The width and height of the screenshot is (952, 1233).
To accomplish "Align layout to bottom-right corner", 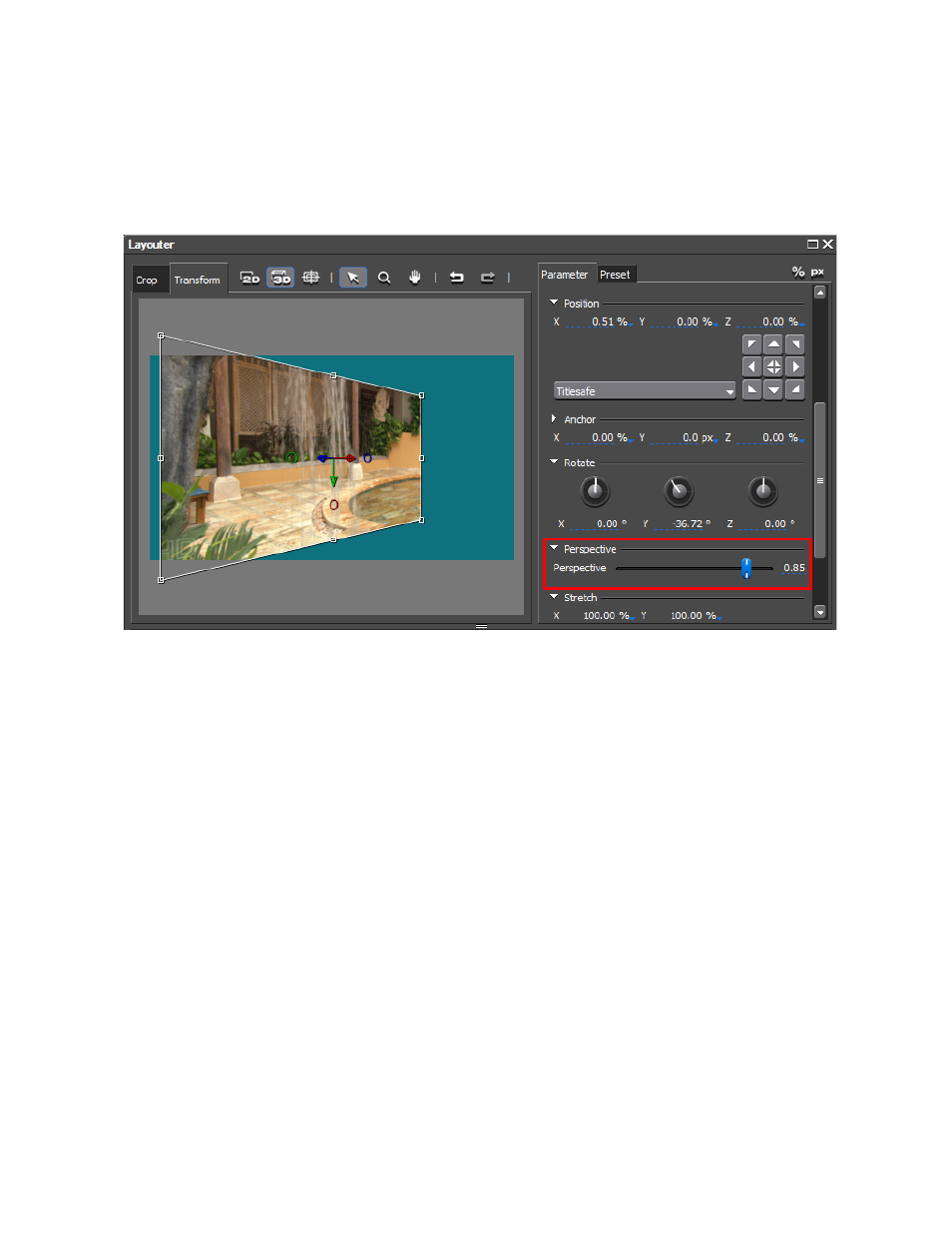I will pyautogui.click(x=795, y=389).
